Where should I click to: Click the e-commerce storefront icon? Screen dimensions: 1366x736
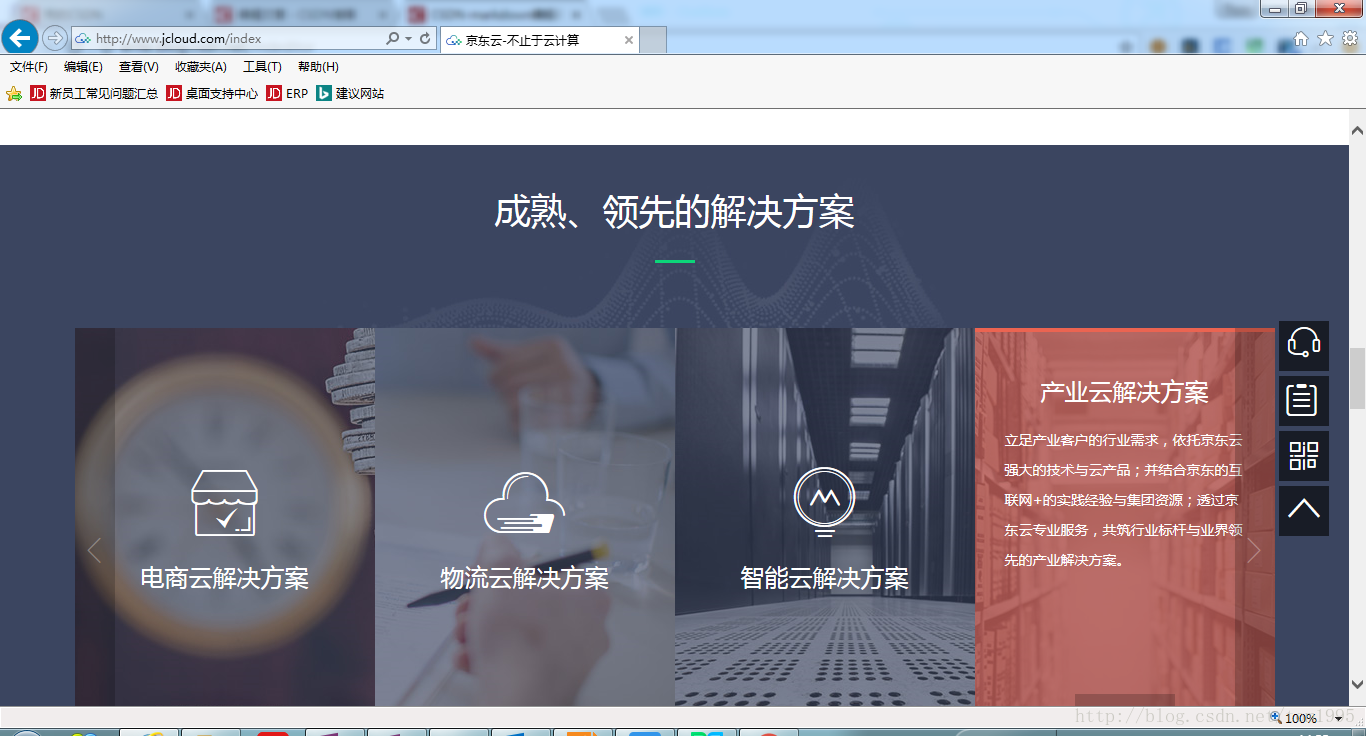(225, 502)
